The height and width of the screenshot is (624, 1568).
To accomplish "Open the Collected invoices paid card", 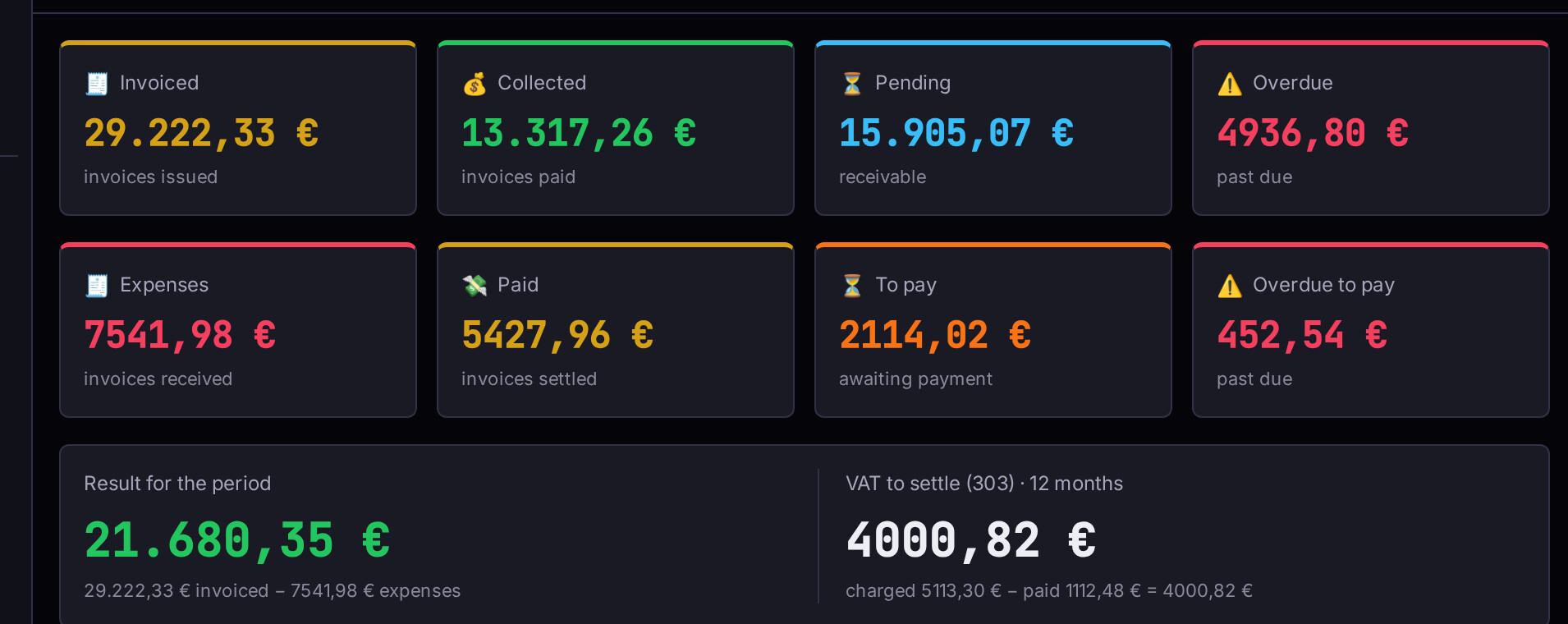I will click(616, 128).
